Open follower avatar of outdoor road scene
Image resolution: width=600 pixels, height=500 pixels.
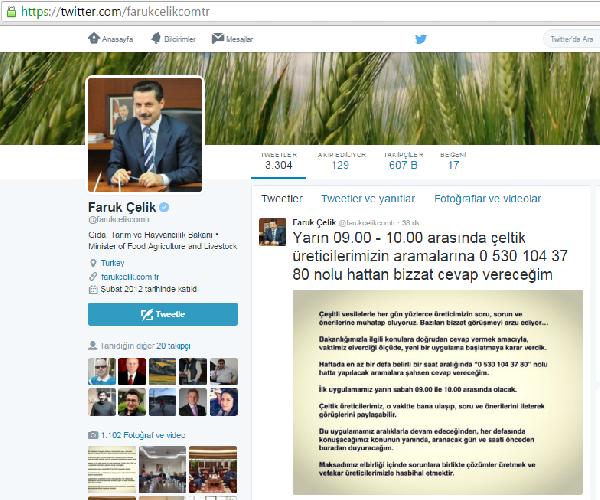(x=163, y=402)
